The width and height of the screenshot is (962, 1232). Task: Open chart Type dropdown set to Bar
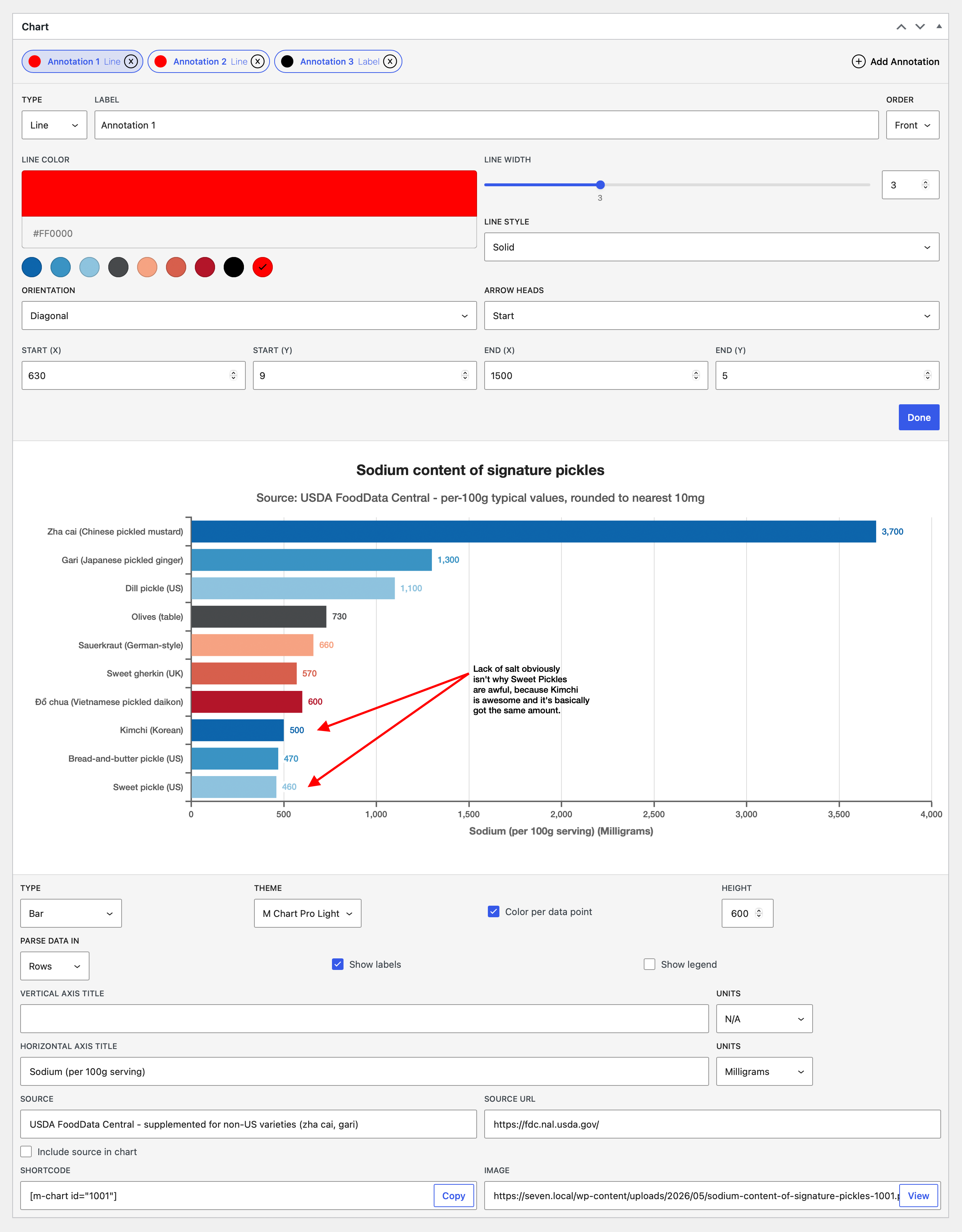(x=71, y=913)
